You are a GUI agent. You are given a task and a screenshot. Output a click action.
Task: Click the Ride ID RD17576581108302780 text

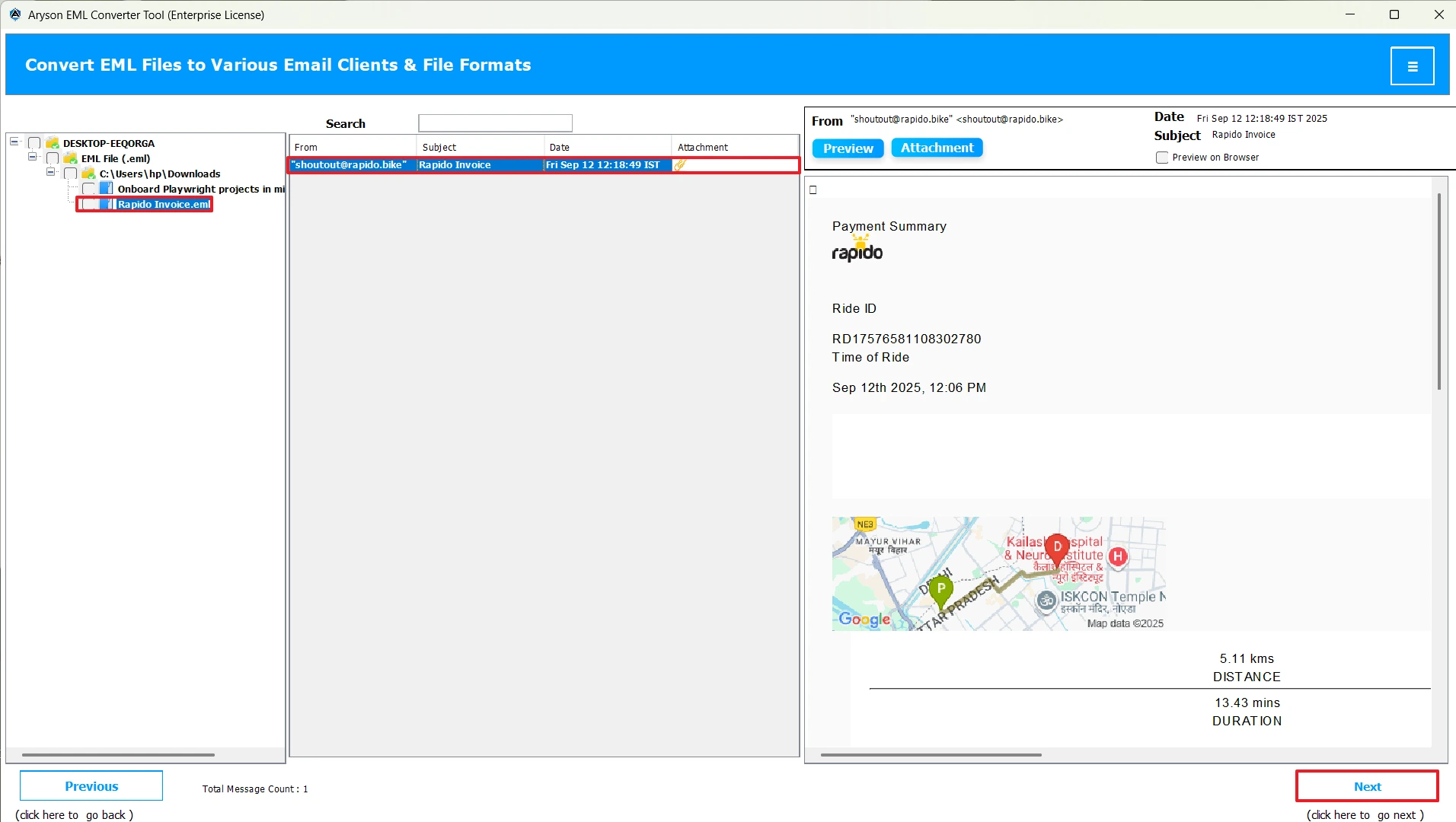[906, 339]
